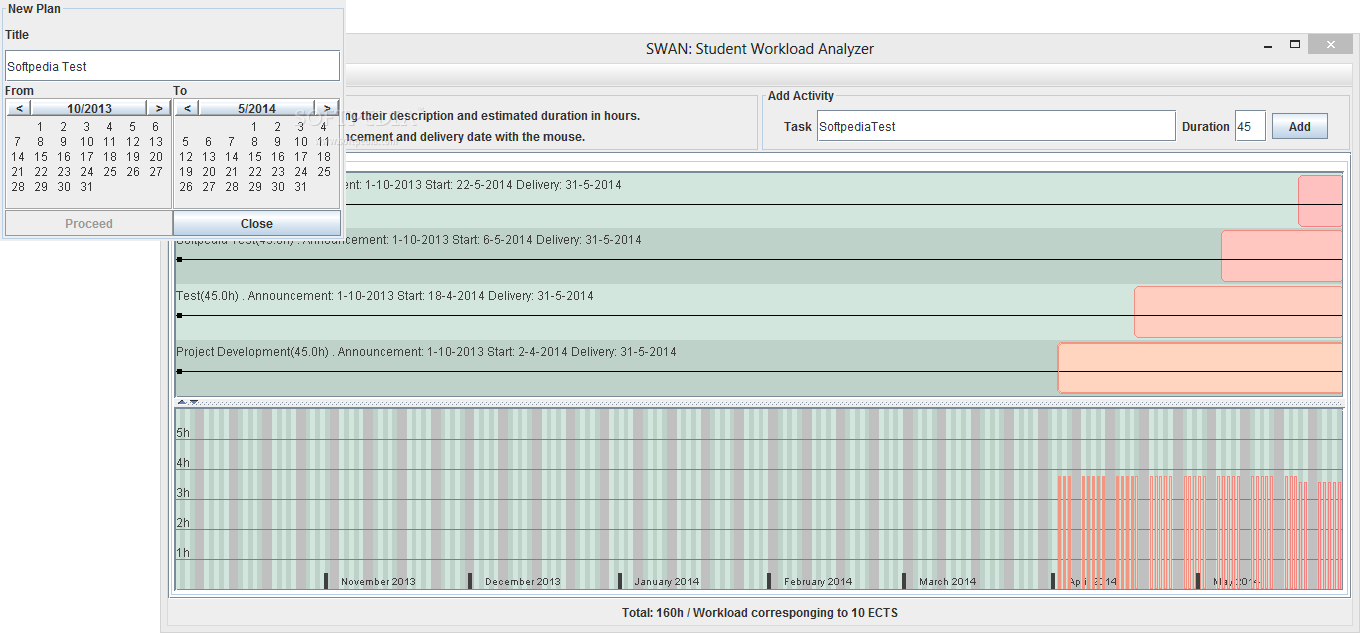Click red block starting 22-5-2014
The height and width of the screenshot is (633, 1360).
tap(1320, 200)
